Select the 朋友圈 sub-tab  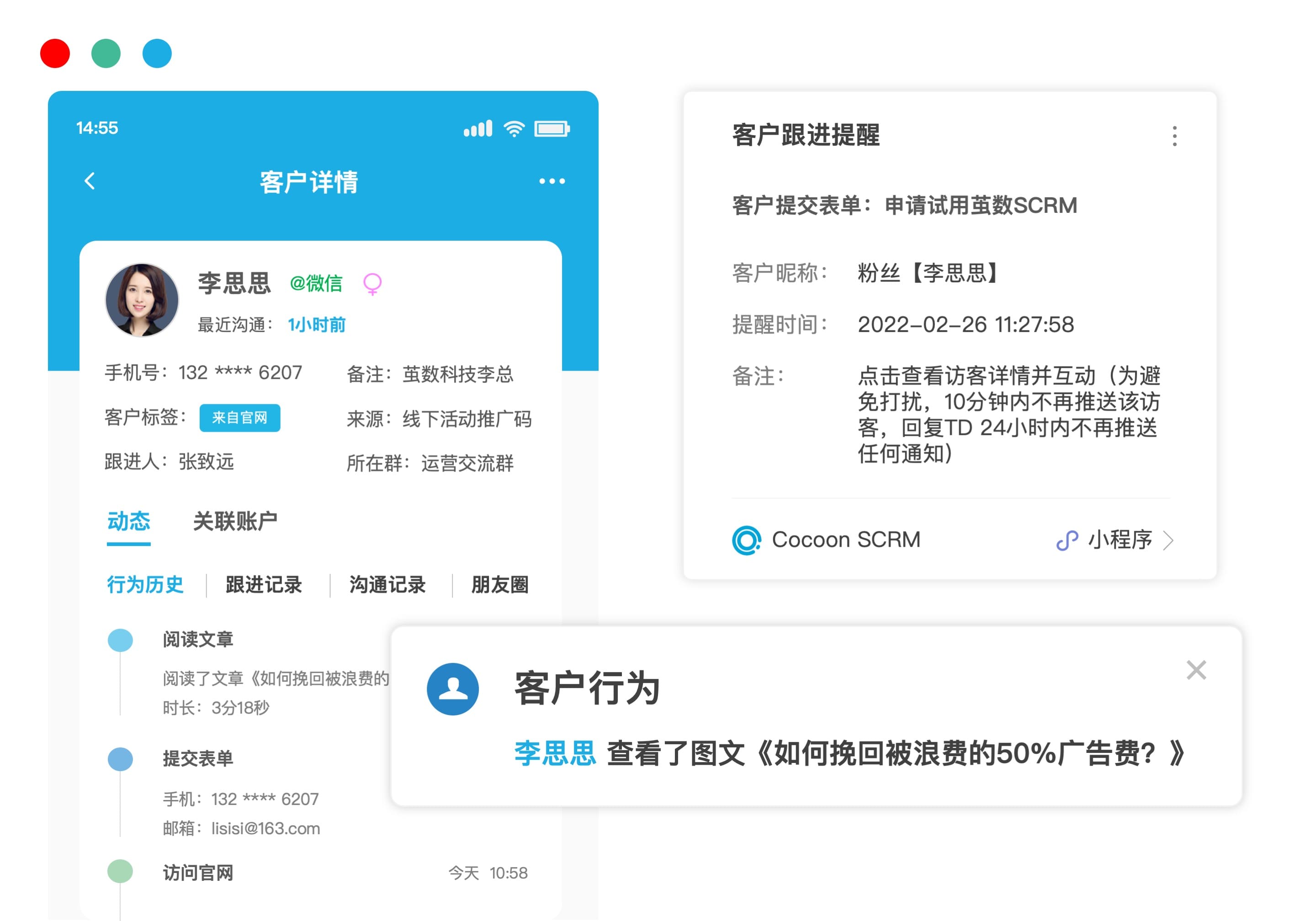pyautogui.click(x=500, y=585)
